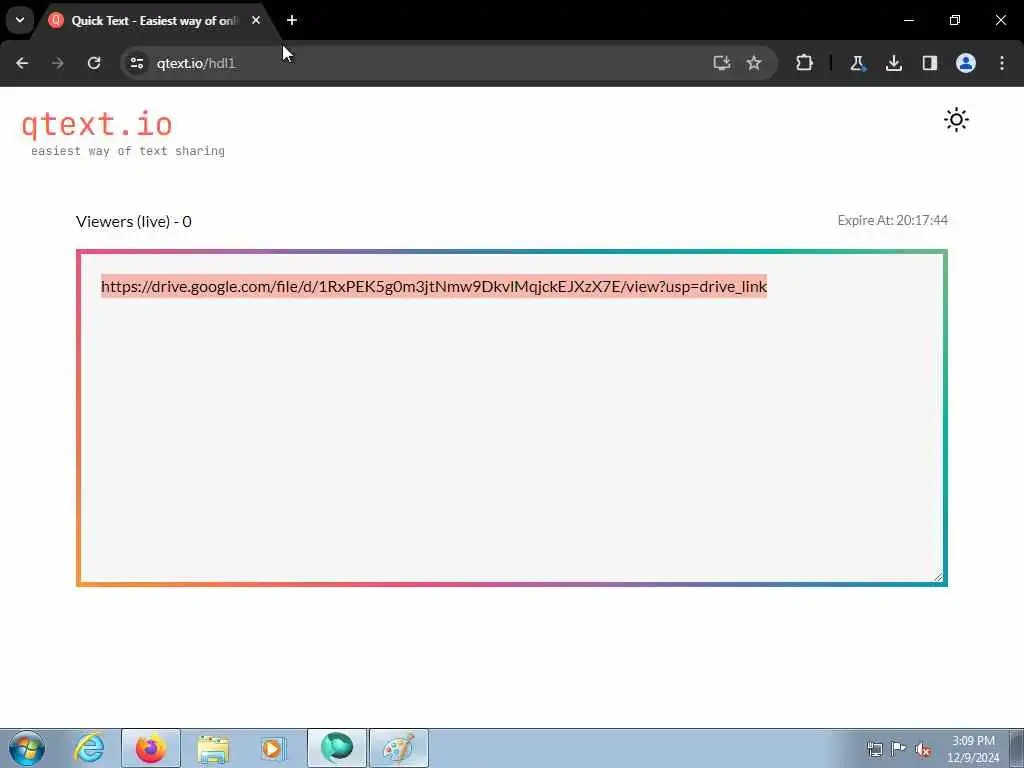Click the Expire At: 20:17:44 text

pos(893,220)
